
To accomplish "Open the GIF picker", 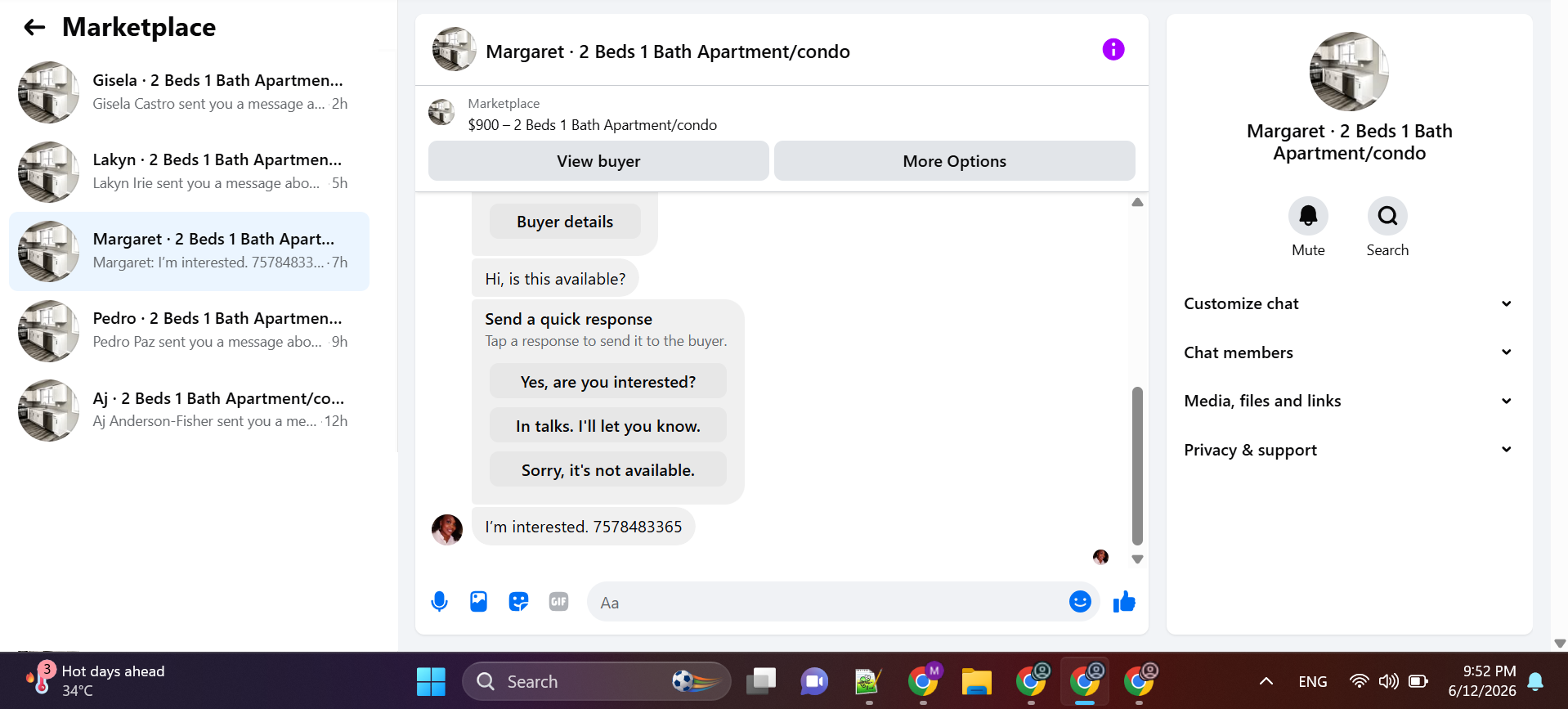I will [x=558, y=602].
